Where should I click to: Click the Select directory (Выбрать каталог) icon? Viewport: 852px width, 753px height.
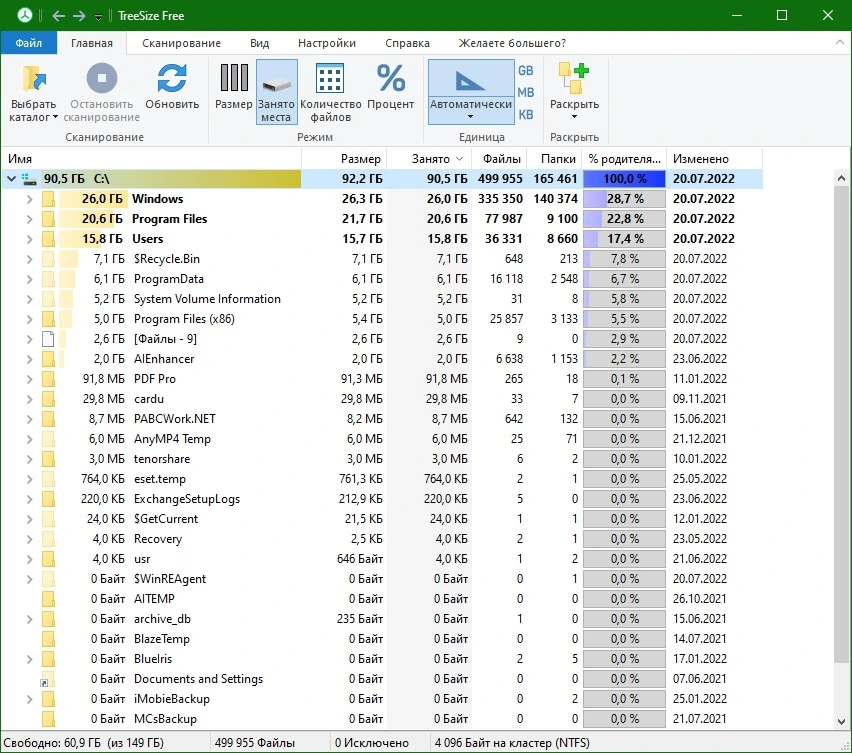pyautogui.click(x=34, y=79)
